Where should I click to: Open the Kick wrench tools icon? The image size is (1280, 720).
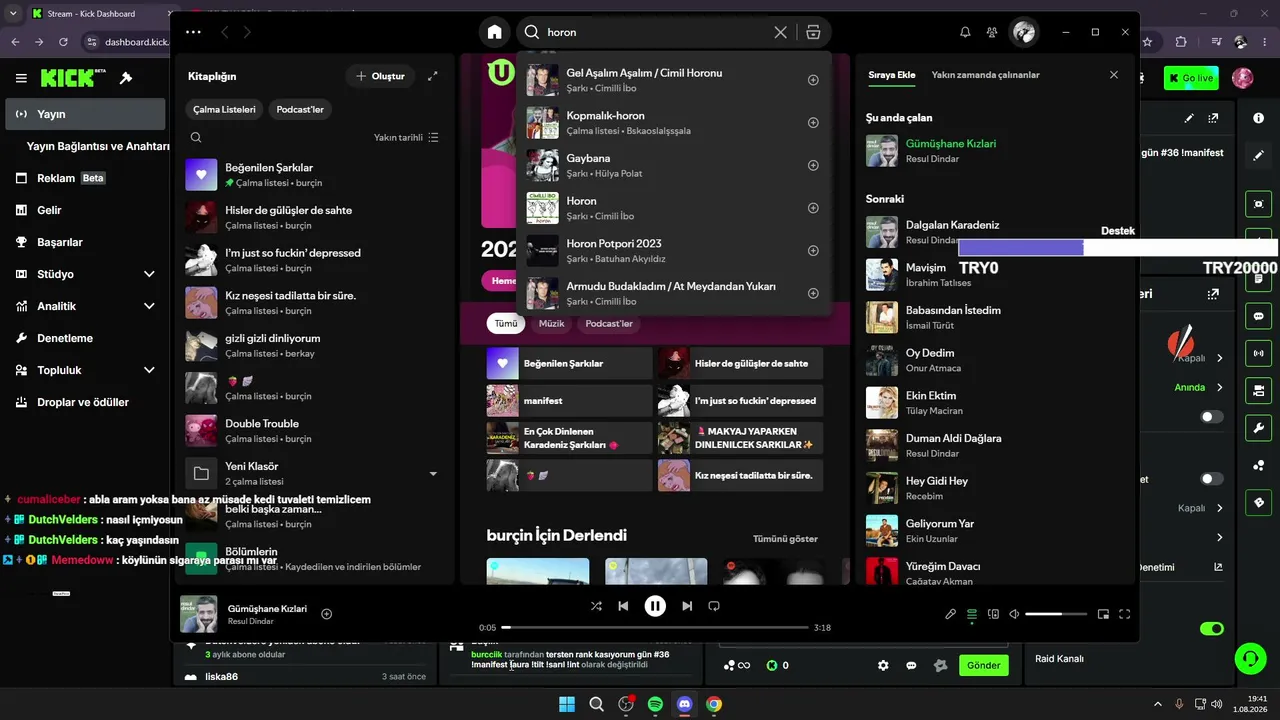[x=1258, y=428]
